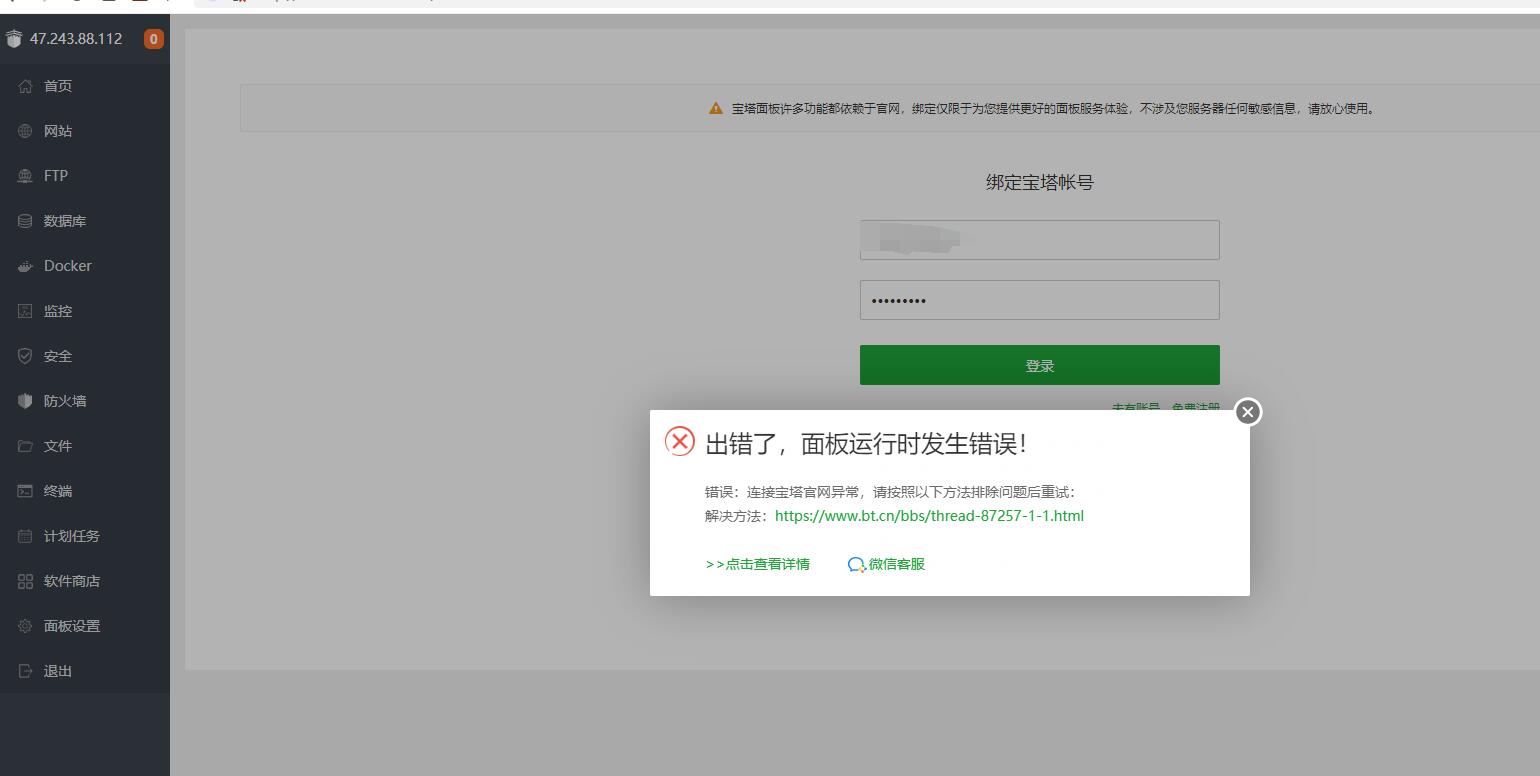Select the 防火墙 menu label
Viewport: 1540px width, 776px height.
pos(65,401)
